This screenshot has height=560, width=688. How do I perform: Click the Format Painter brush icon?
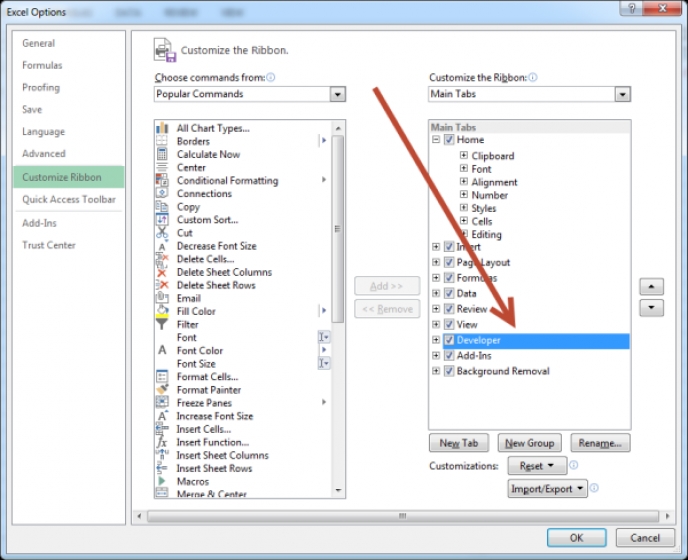click(162, 389)
